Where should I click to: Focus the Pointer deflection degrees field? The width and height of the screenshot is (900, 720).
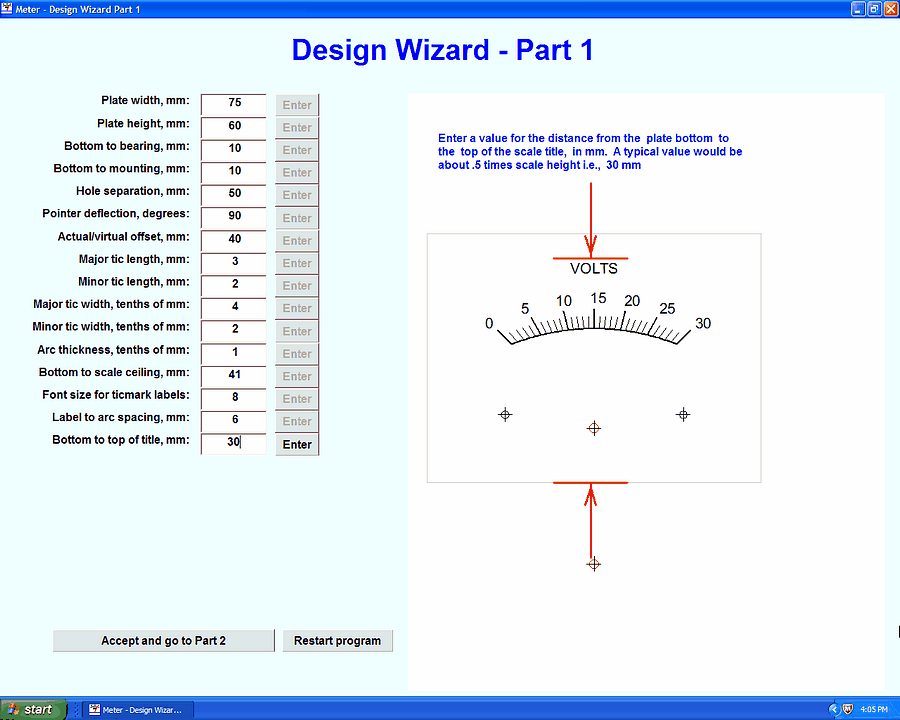[234, 216]
